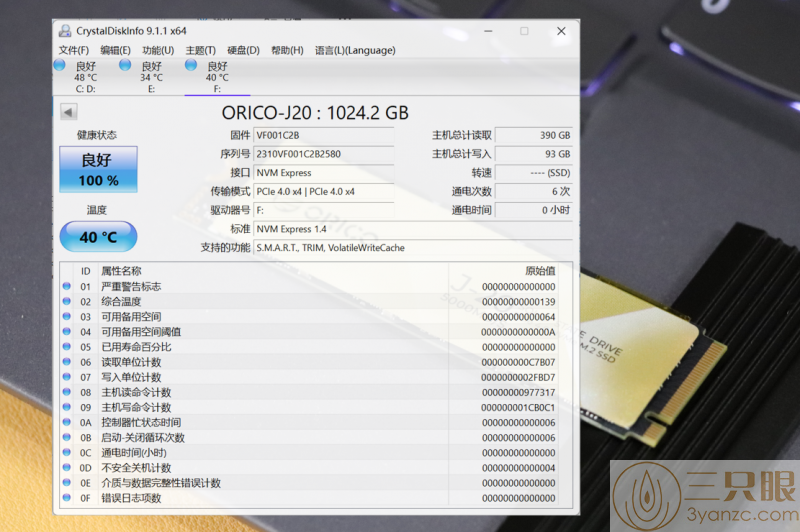This screenshot has height=532, width=800.
Task: Click the status dot for row 05
Action: pyautogui.click(x=67, y=346)
